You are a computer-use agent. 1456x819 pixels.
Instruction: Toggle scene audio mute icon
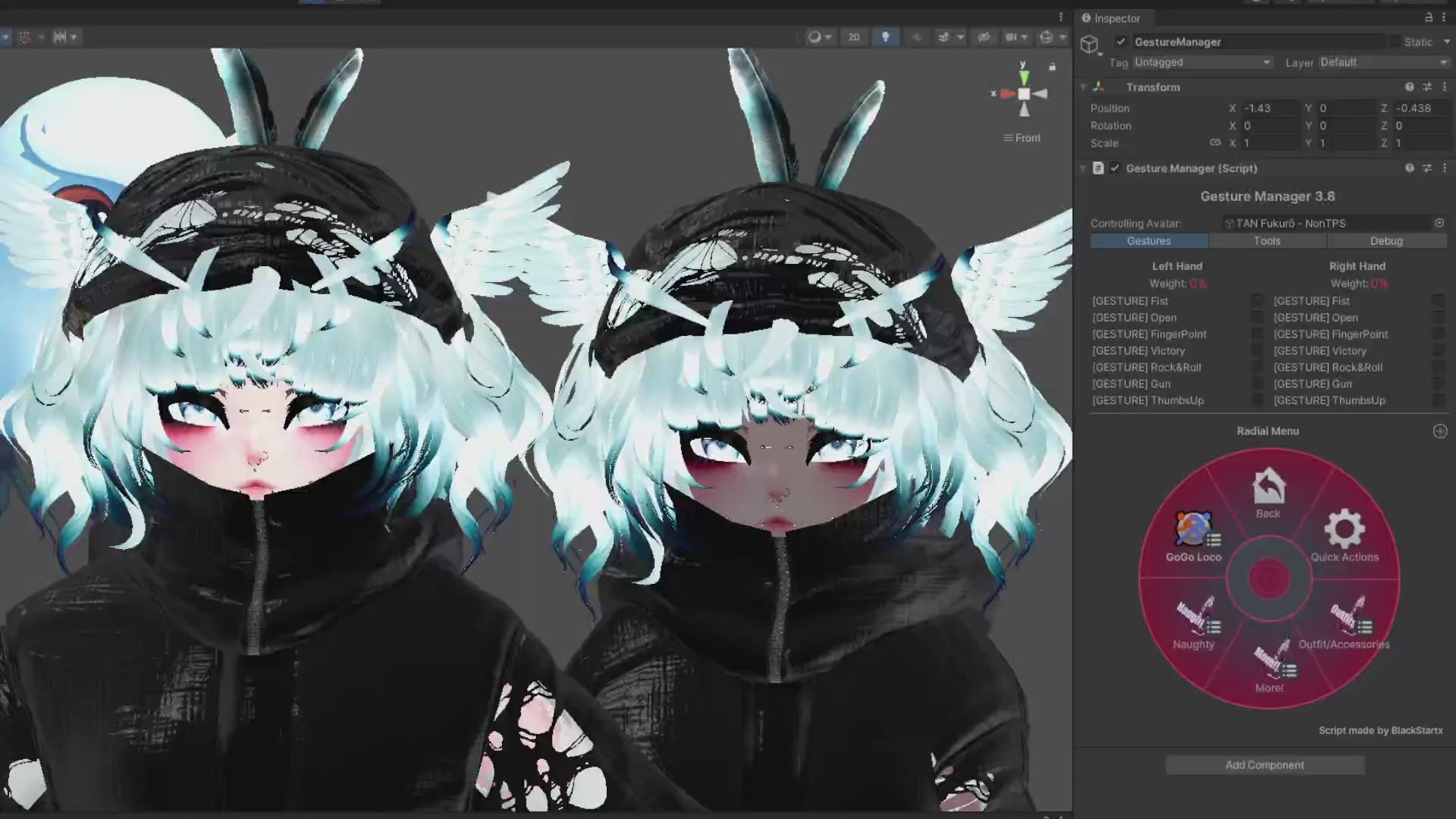click(x=916, y=37)
